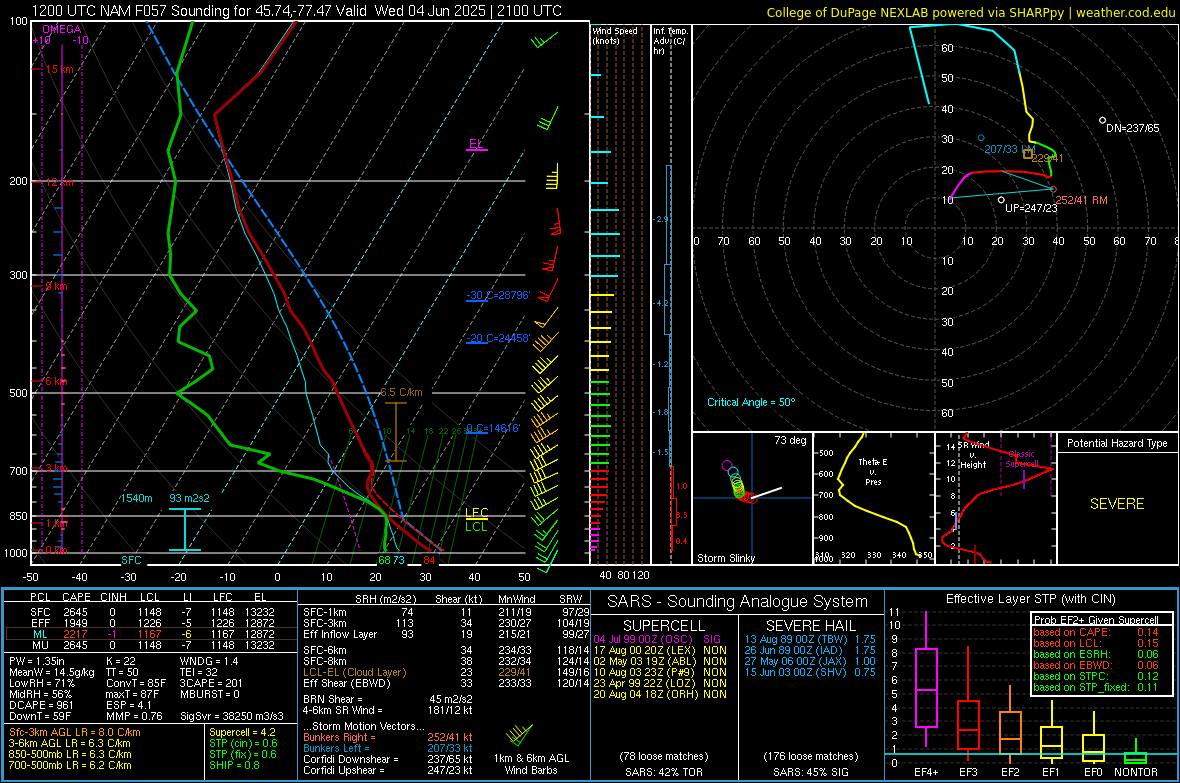Click the UP=247/23 hodograph label

[1031, 208]
